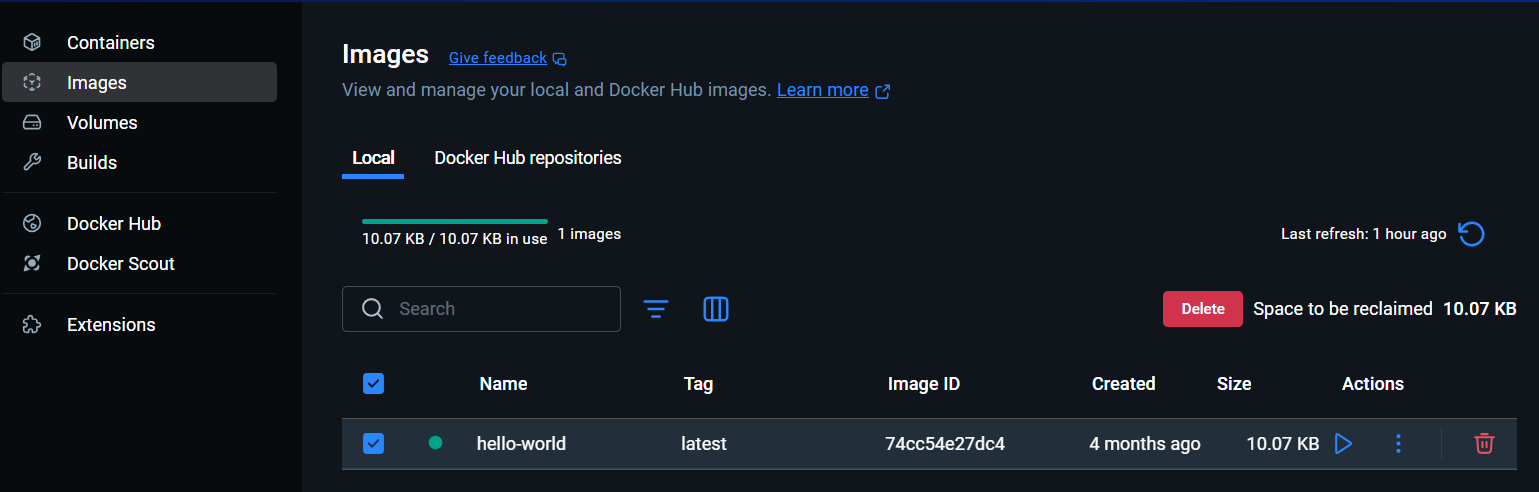Image resolution: width=1539 pixels, height=492 pixels.
Task: Uncheck the select-all header checkbox
Action: point(373,383)
